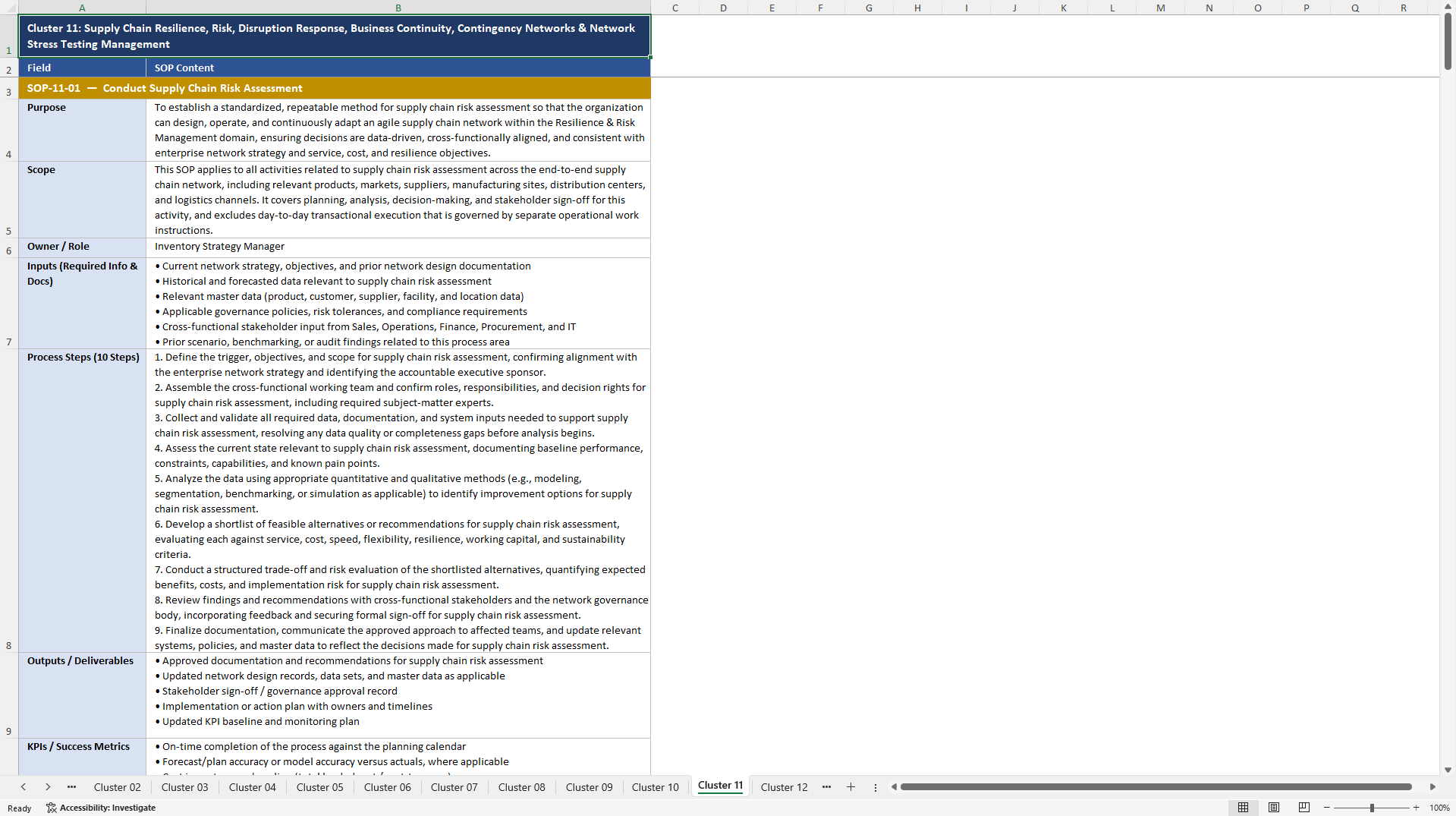The height and width of the screenshot is (816, 1456).
Task: Open the Cluster 09 sheet tab
Action: point(589,787)
